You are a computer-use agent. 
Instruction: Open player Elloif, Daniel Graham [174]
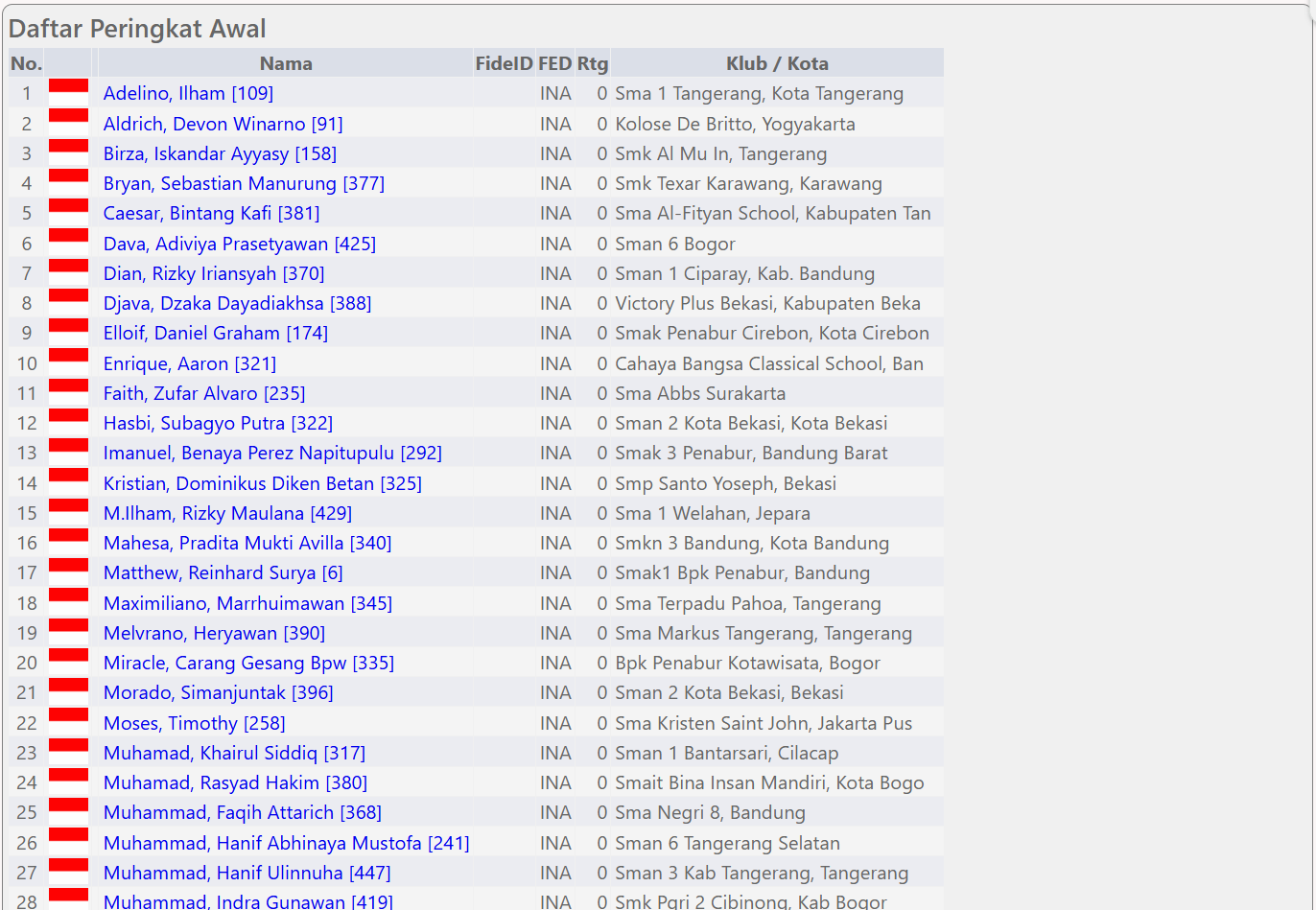216,333
